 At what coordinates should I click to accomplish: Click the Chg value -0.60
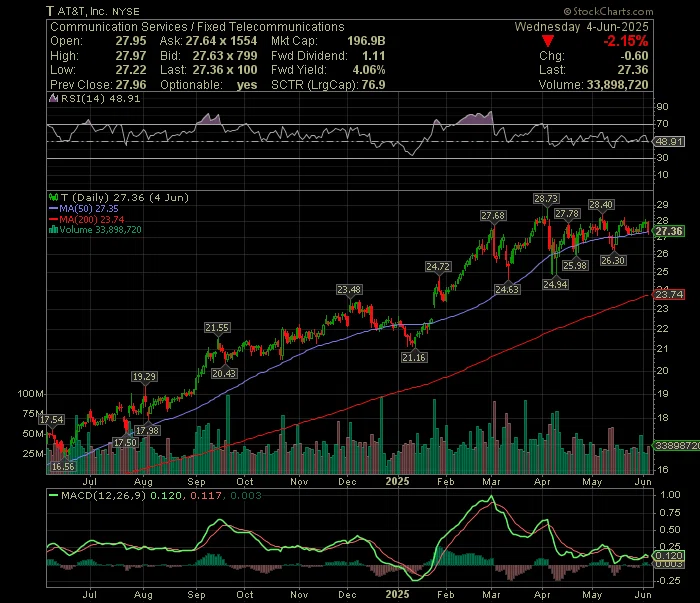(634, 56)
